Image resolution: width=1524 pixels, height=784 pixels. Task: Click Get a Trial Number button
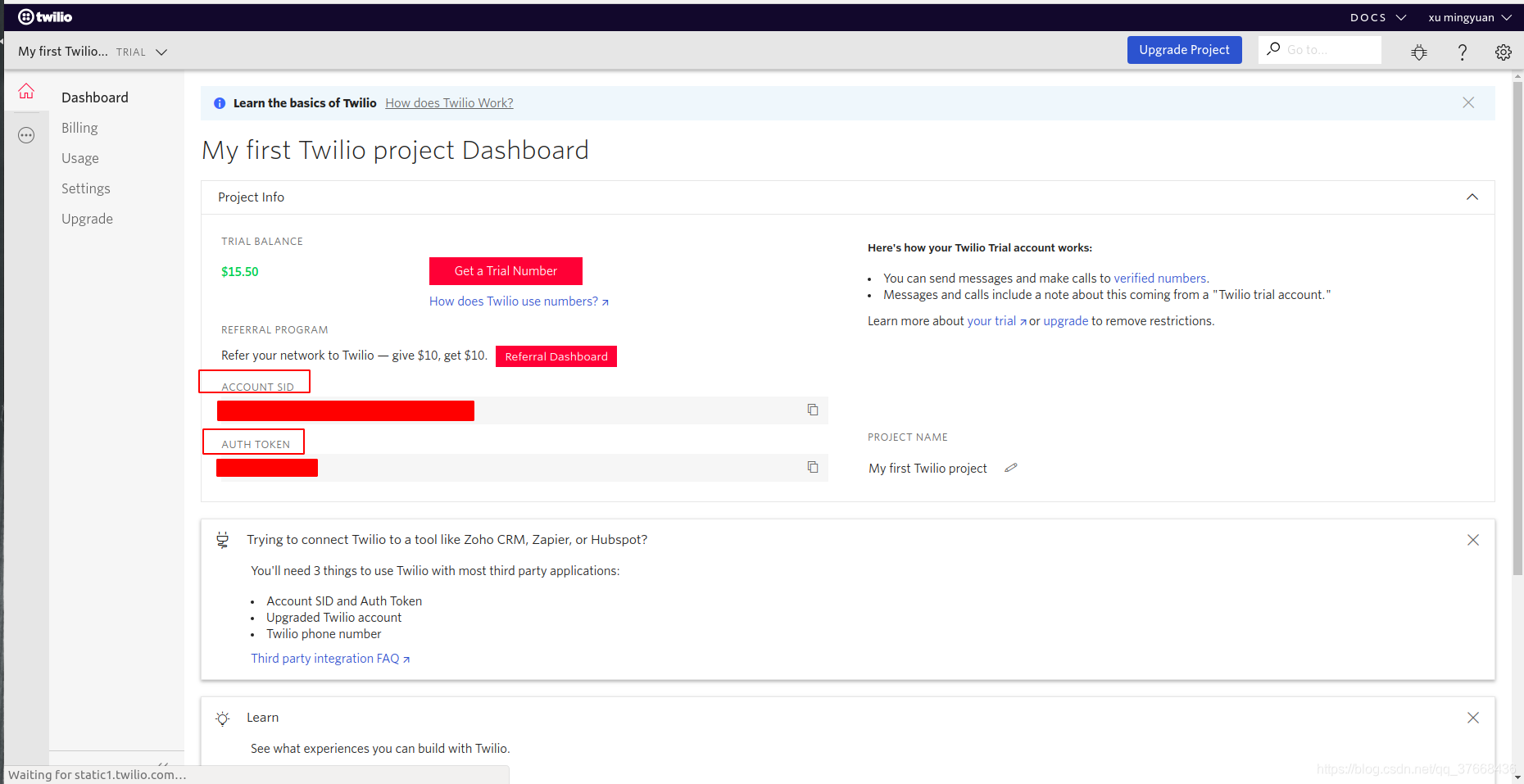506,271
